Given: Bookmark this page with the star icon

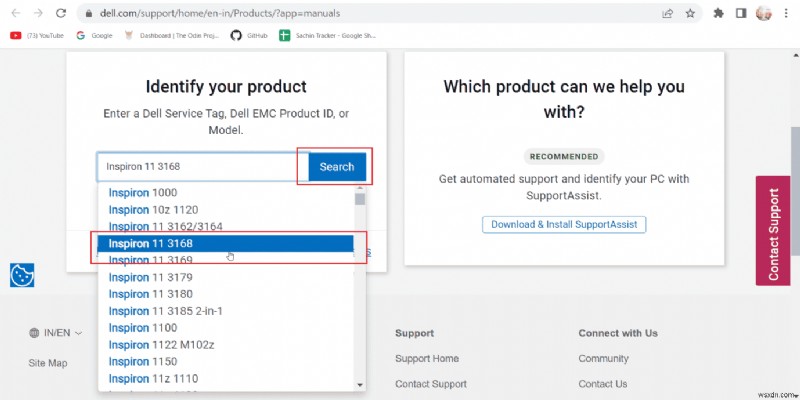Looking at the screenshot, I should [690, 13].
